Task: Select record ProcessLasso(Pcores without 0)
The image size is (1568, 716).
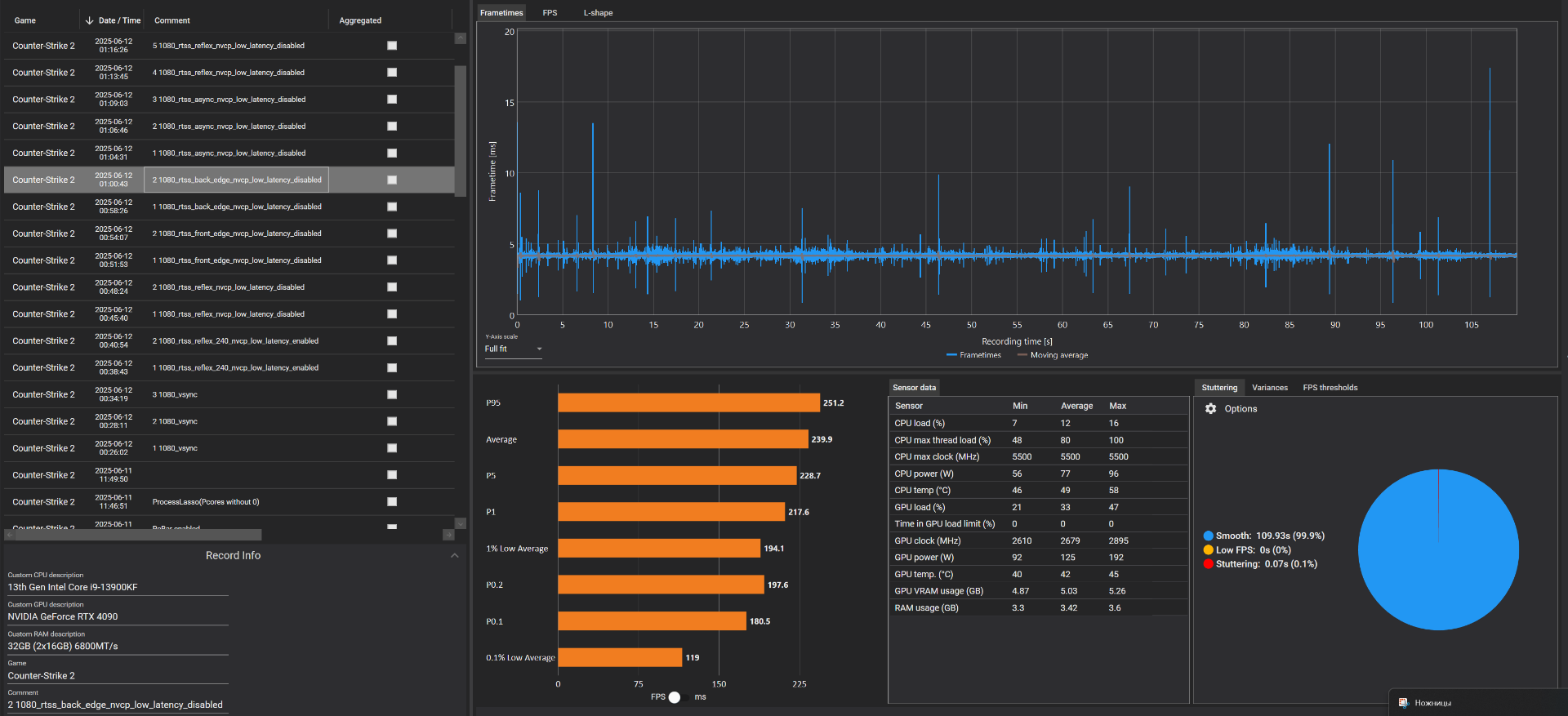Action: tap(229, 502)
